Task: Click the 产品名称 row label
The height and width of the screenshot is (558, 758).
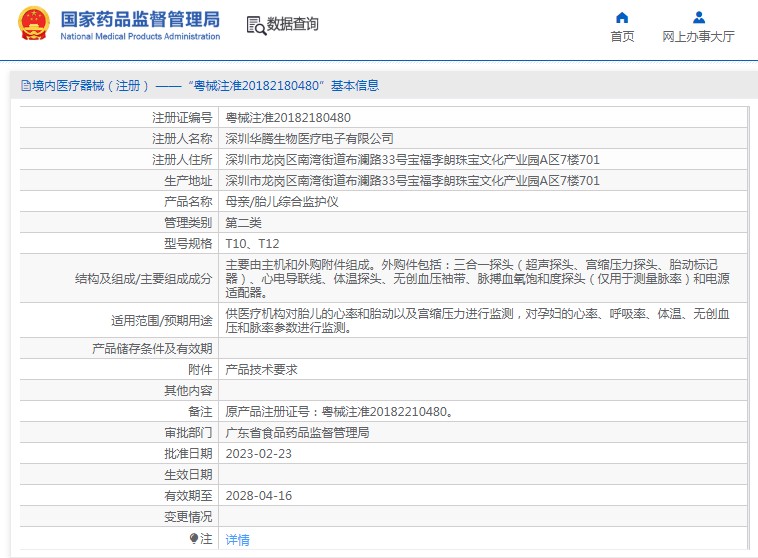Action: 188,202
